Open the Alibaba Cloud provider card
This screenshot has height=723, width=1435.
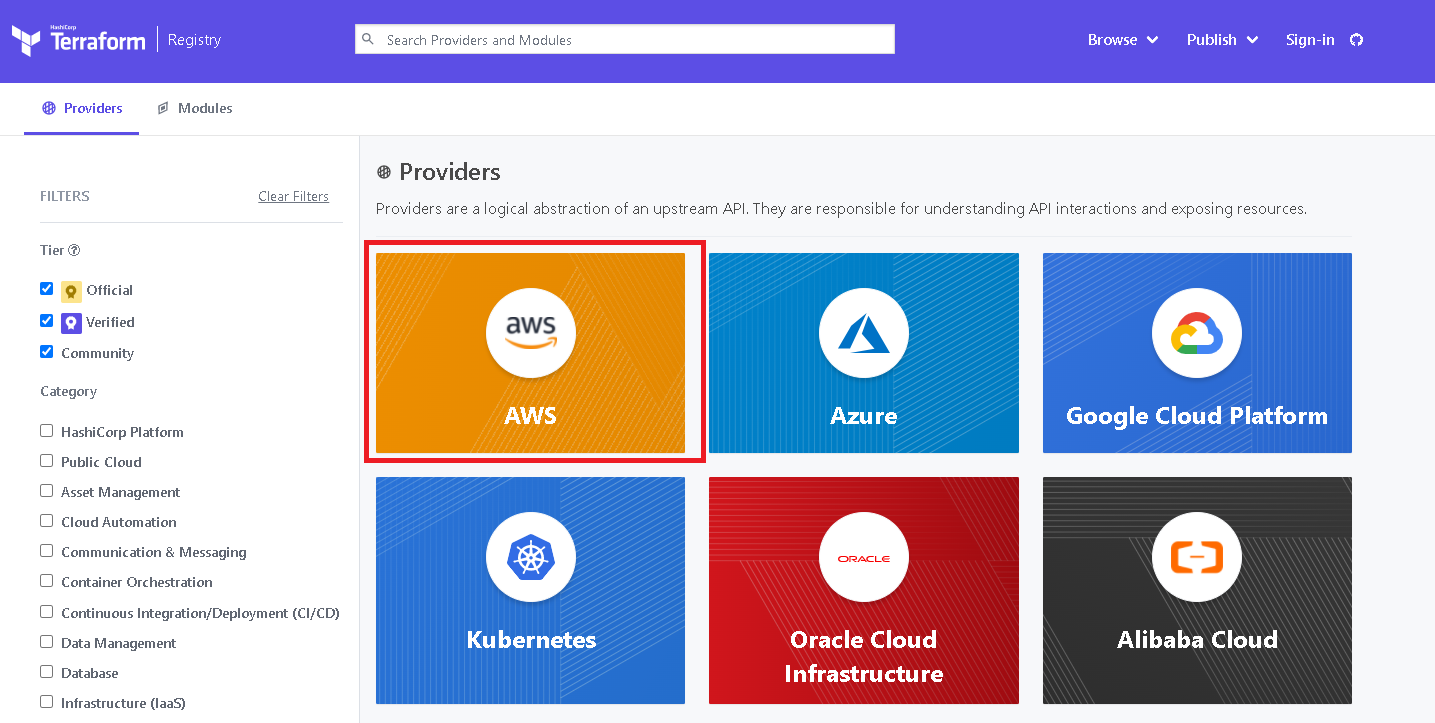coord(1197,590)
